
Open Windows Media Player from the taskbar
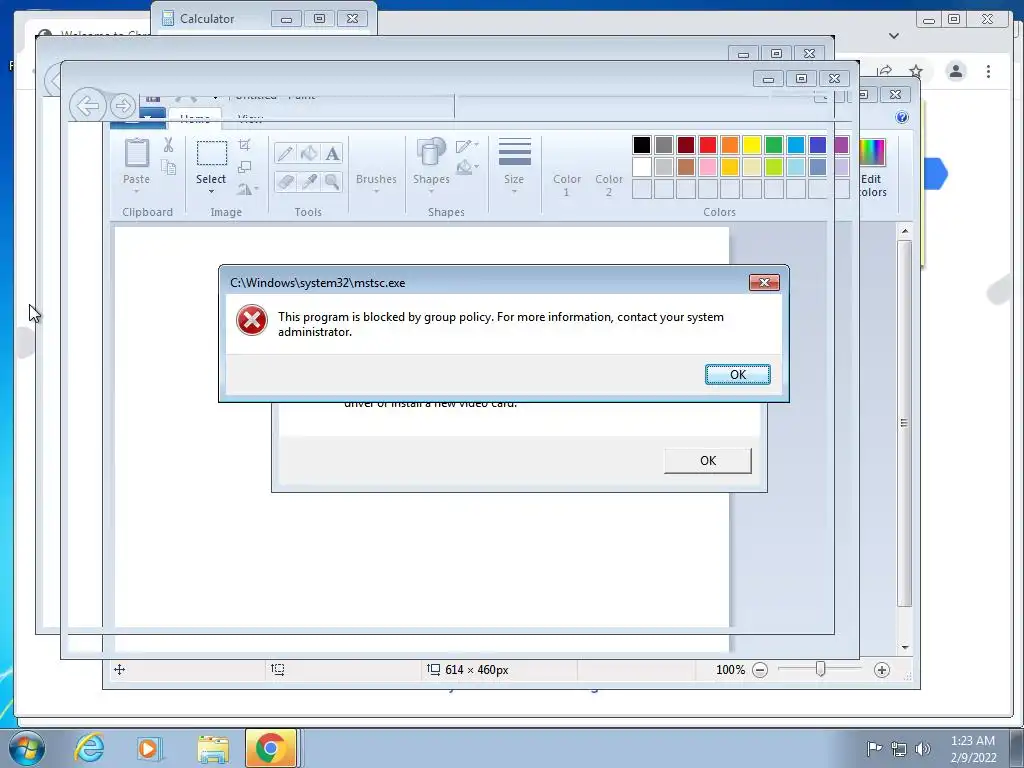pyautogui.click(x=150, y=748)
